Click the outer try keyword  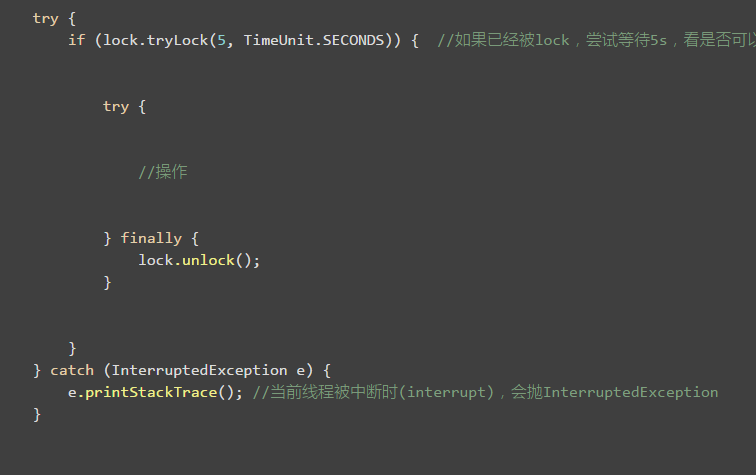pos(46,19)
